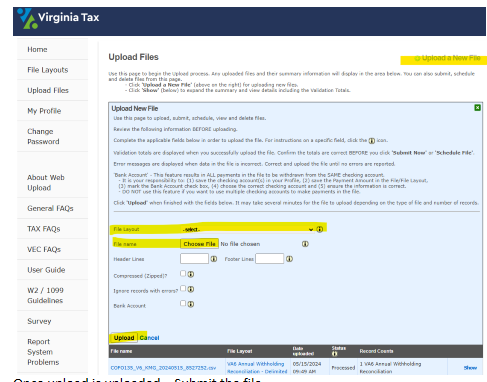Click the Cancel link

click(149, 338)
